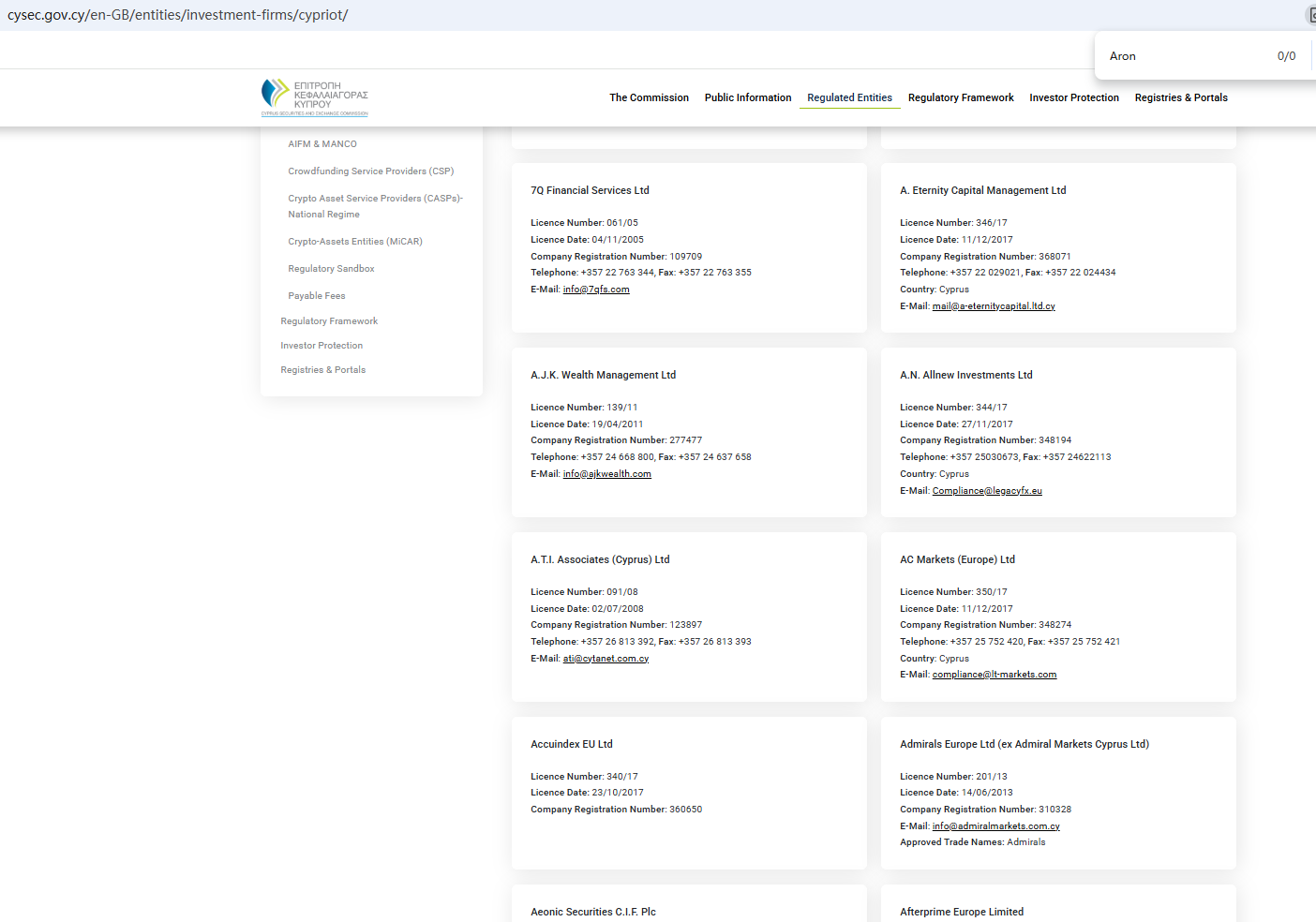Screen dimensions: 1316x922
Task: Click the CySEC logo in the header
Action: pyautogui.click(x=314, y=97)
